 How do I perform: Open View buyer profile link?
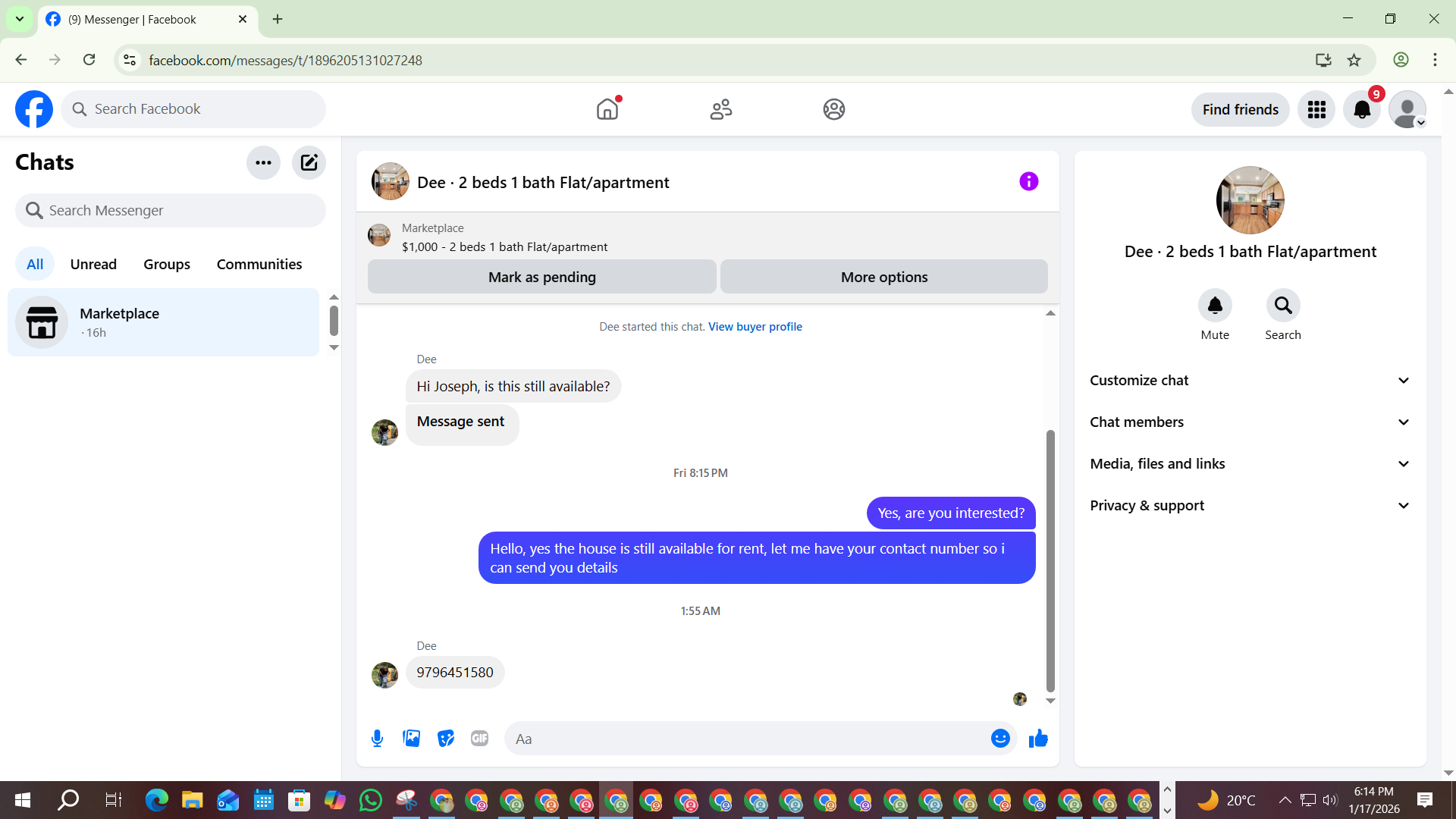click(x=755, y=327)
